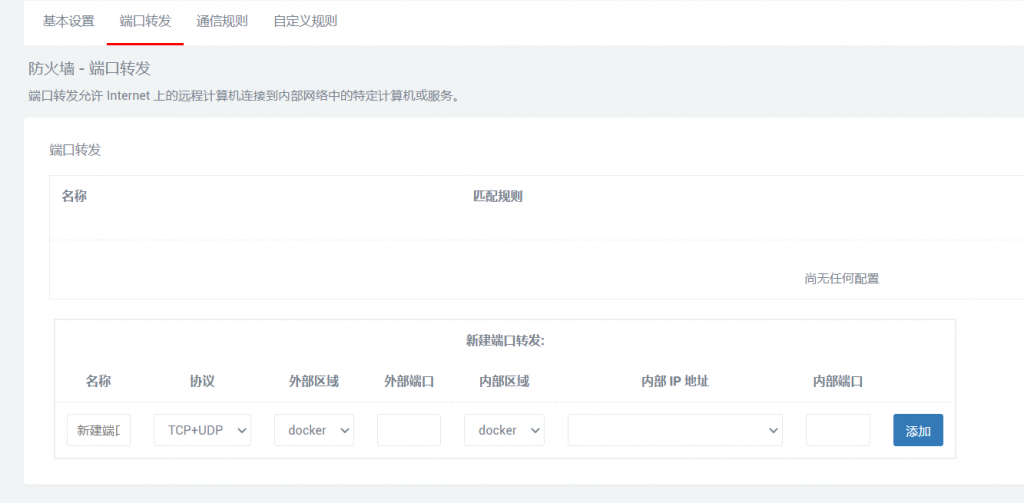Focus the 内部端口 input field
Viewport: 1024px width, 503px height.
tap(837, 430)
